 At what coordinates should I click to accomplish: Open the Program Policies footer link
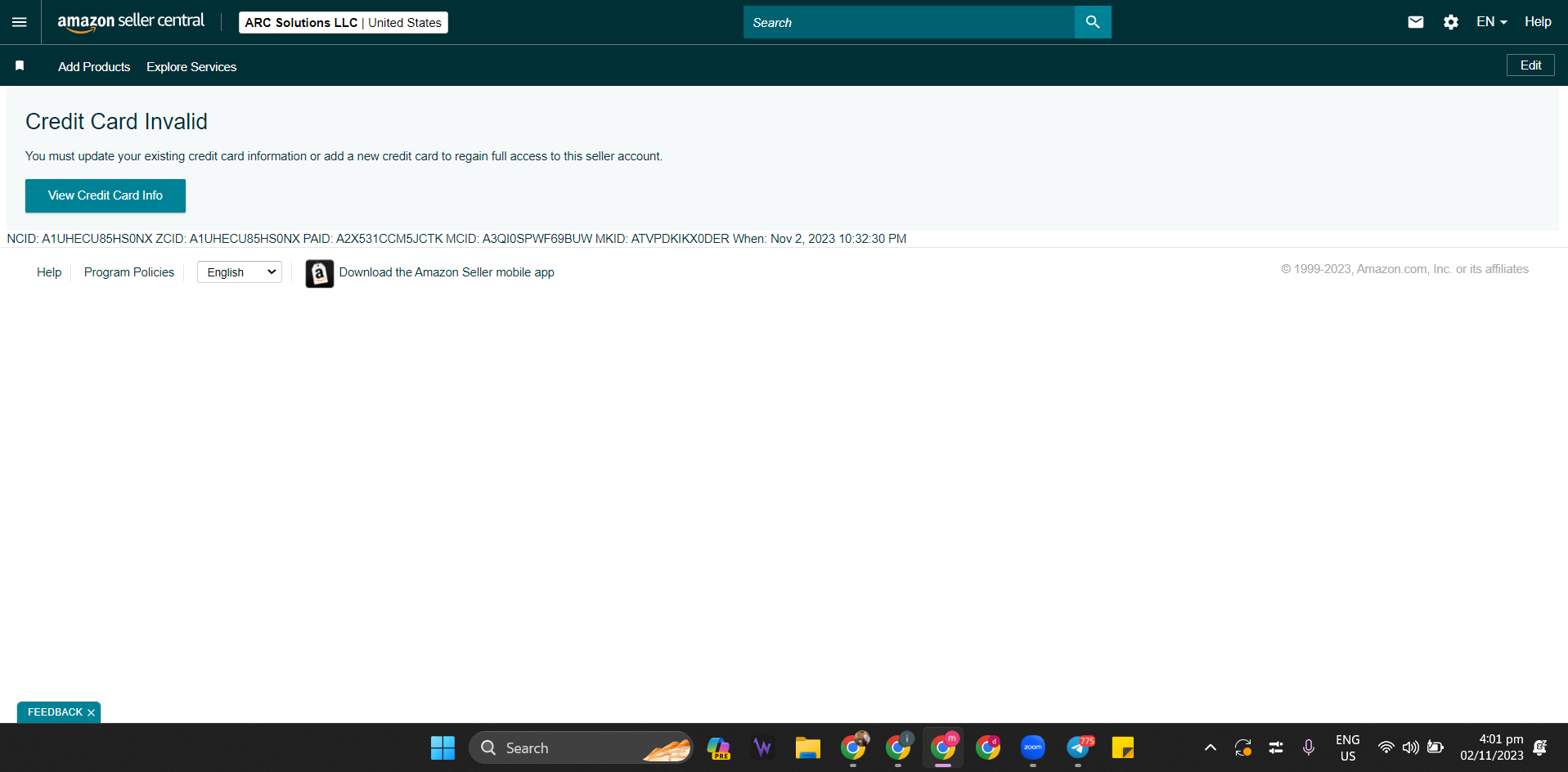click(x=129, y=272)
